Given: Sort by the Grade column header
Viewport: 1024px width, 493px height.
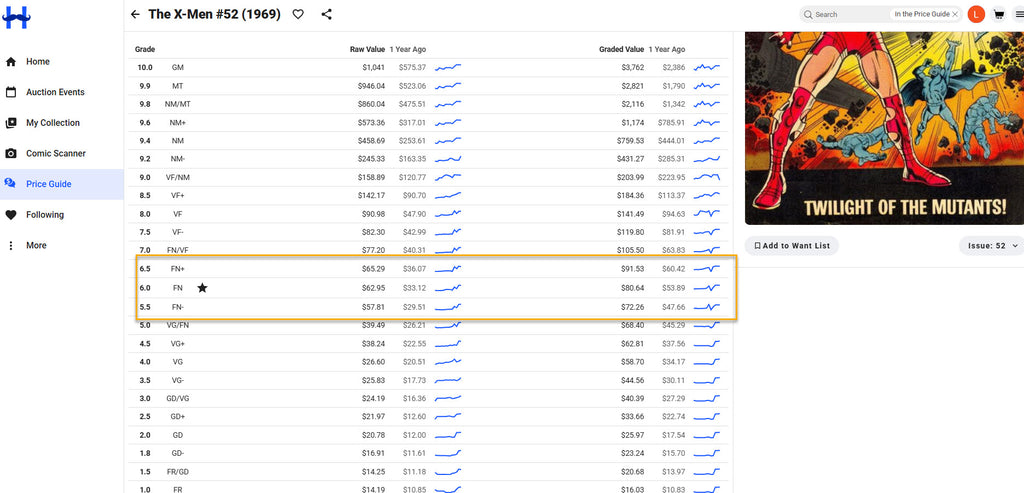Looking at the screenshot, I should point(145,50).
